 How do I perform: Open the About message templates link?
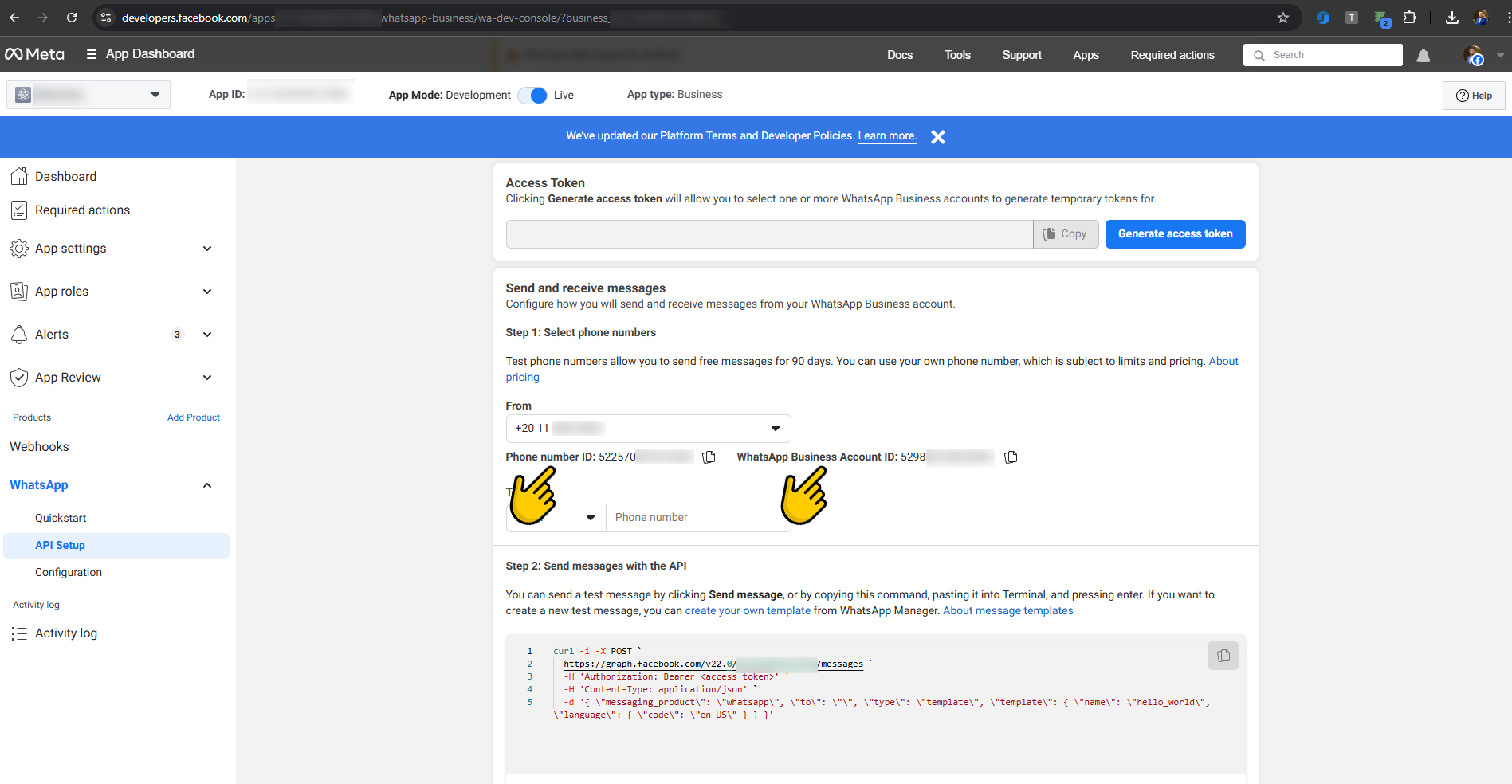[1007, 610]
